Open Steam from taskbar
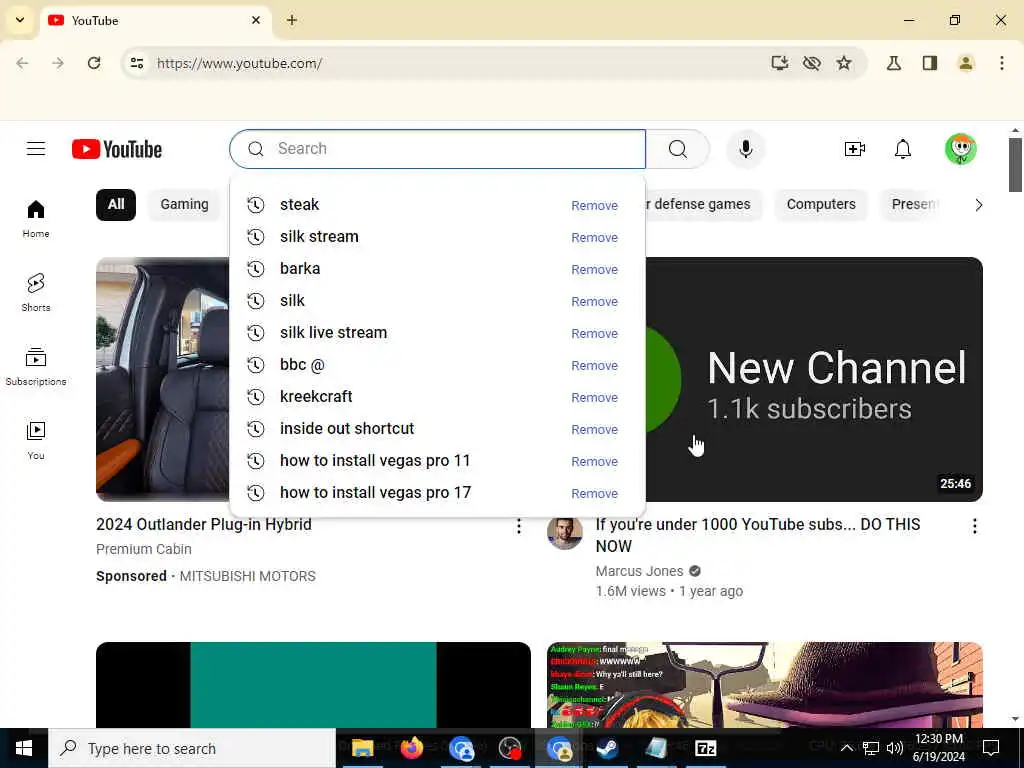 pyautogui.click(x=607, y=748)
